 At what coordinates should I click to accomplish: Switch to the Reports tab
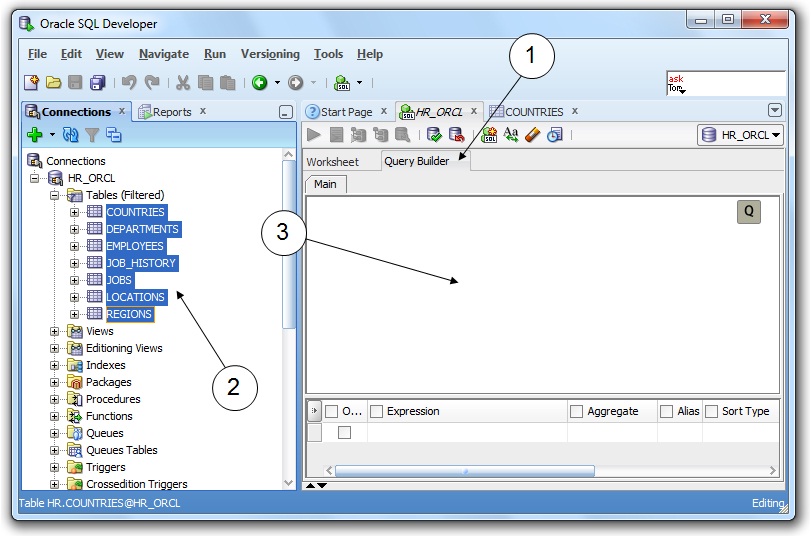(172, 112)
